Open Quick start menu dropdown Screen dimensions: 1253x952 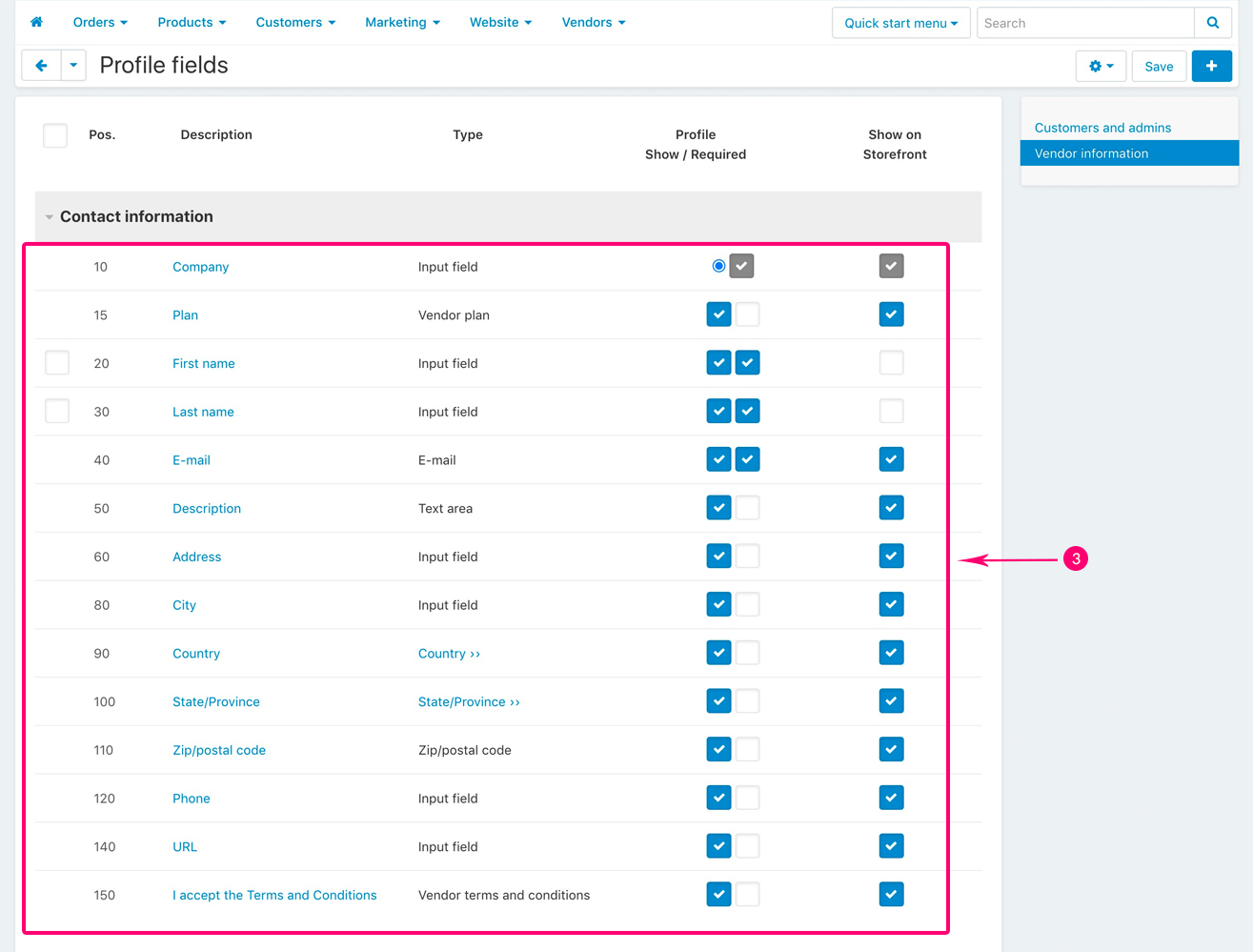pos(900,23)
